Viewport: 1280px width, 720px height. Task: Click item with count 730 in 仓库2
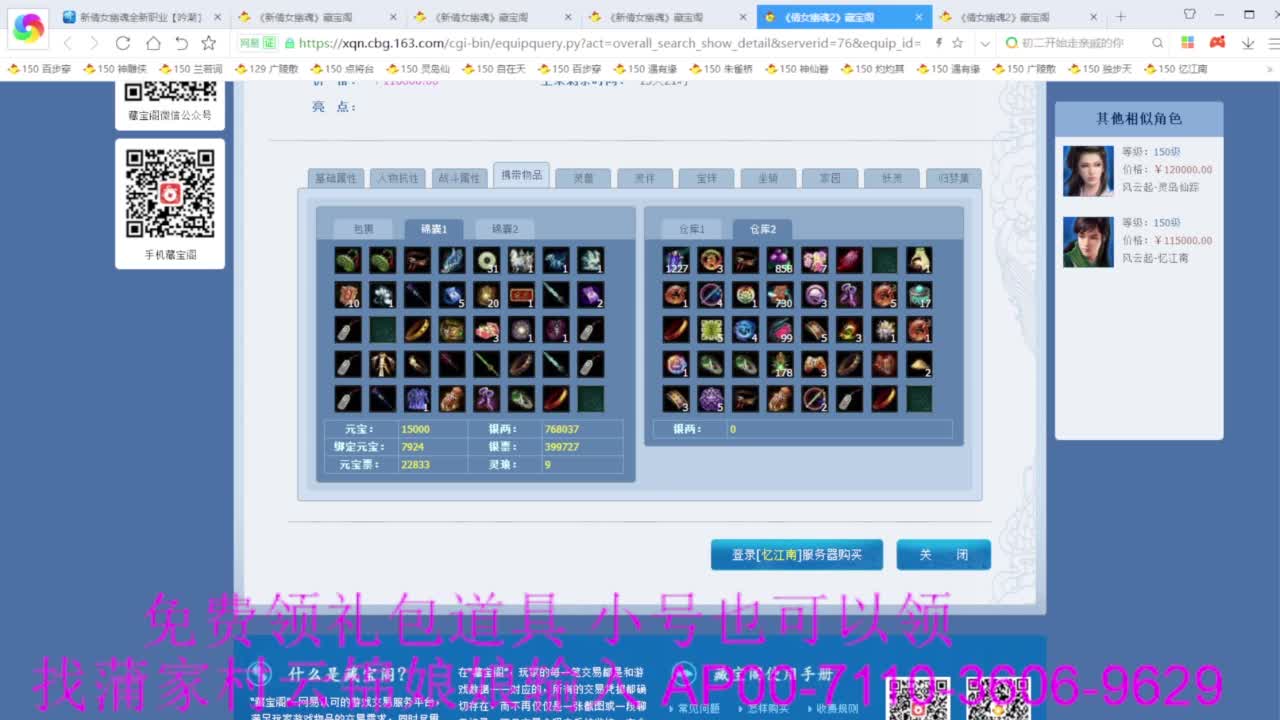(x=780, y=295)
